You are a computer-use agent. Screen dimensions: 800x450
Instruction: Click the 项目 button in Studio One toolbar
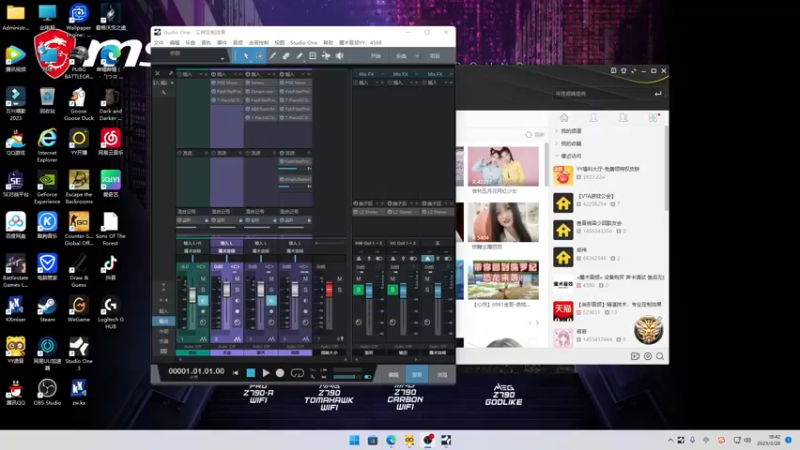tap(435, 56)
